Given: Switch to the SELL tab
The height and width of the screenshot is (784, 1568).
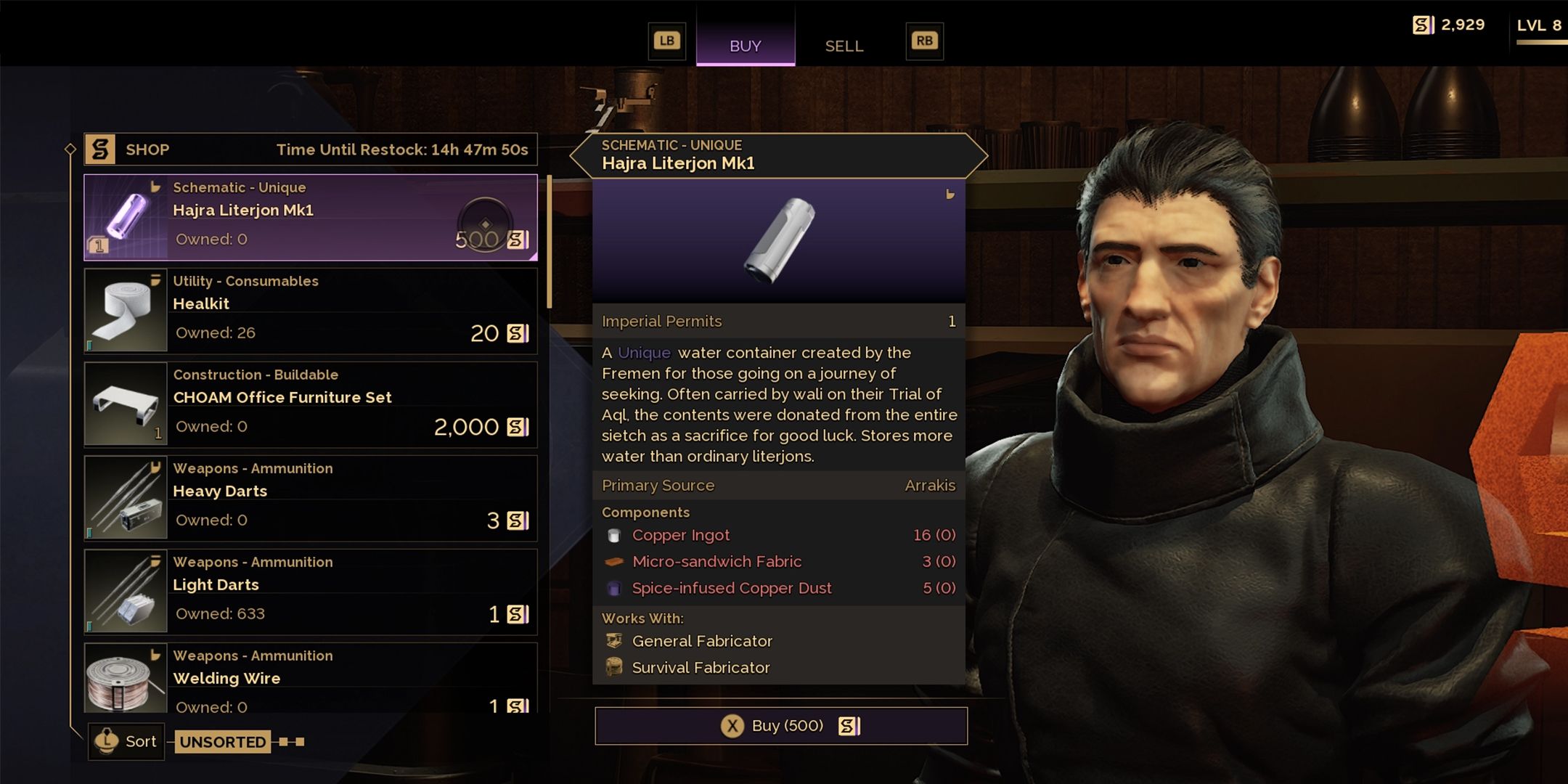Looking at the screenshot, I should (844, 46).
